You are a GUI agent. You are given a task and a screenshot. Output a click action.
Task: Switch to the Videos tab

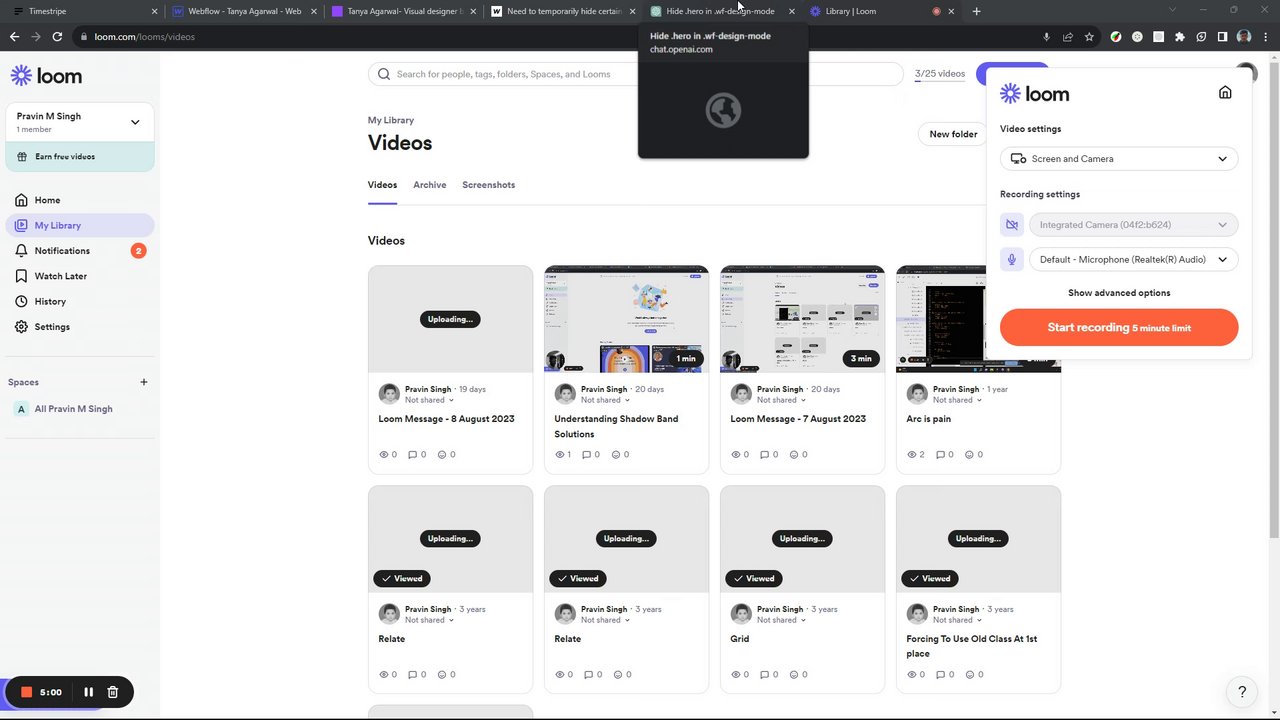pyautogui.click(x=382, y=185)
